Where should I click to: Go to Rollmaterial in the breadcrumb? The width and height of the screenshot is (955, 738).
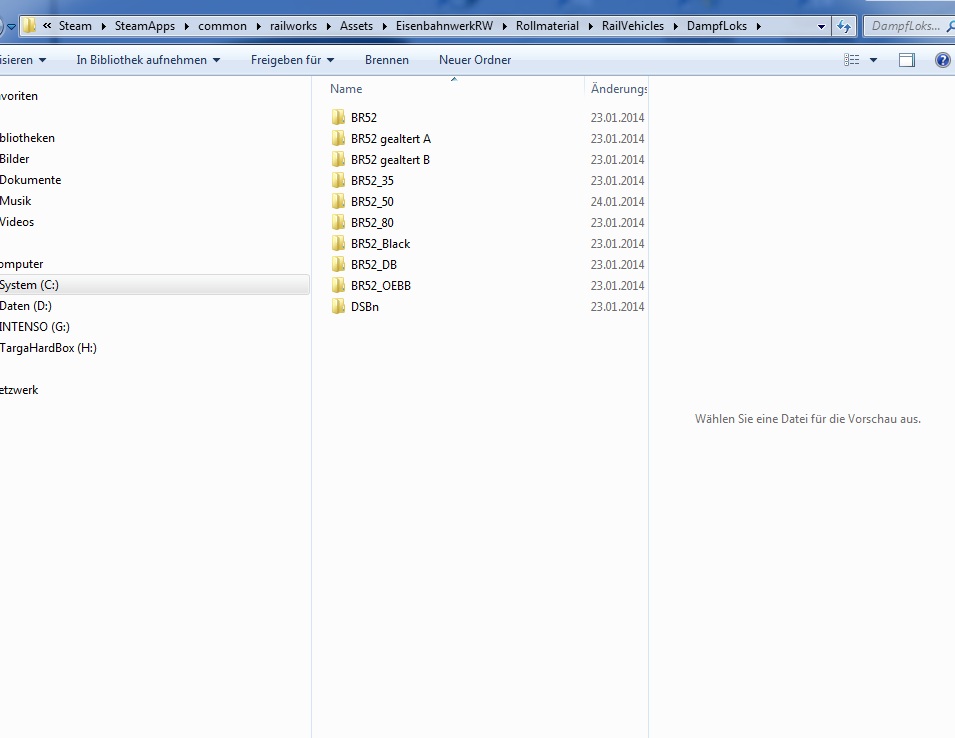pos(547,26)
